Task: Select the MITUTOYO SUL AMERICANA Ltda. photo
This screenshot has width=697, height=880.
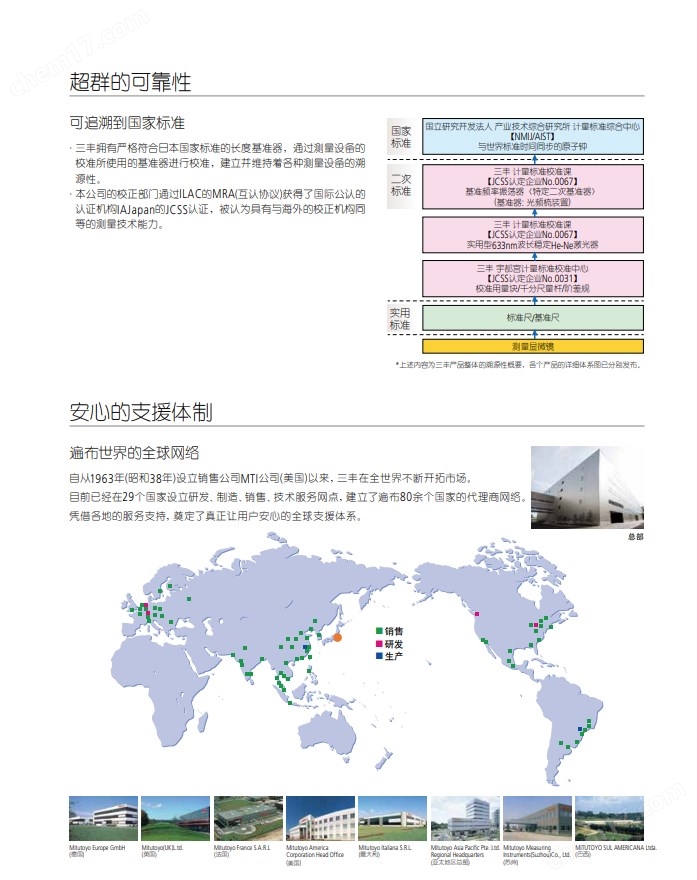Action: coord(609,818)
